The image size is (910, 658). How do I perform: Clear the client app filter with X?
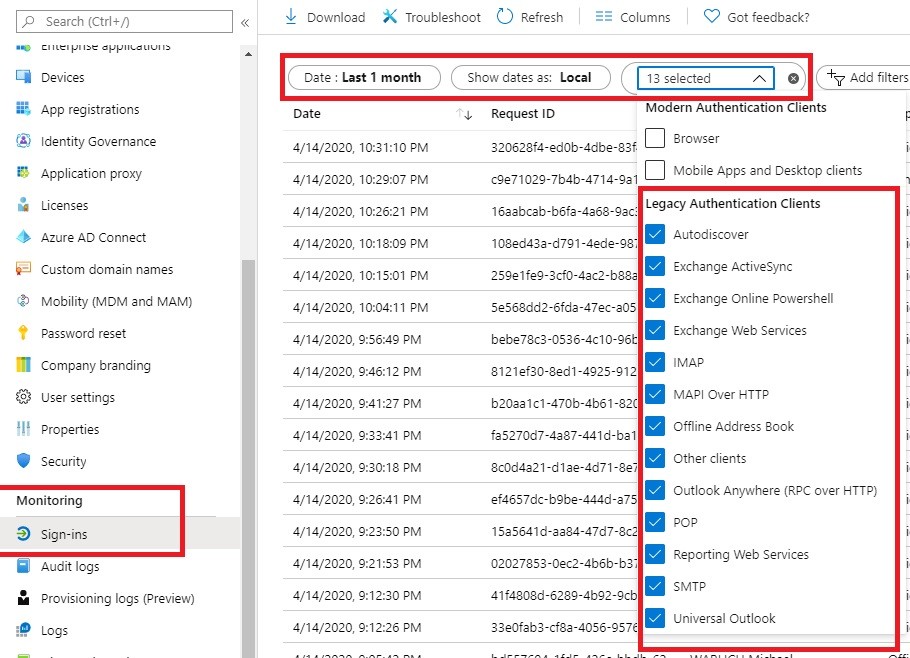click(793, 78)
